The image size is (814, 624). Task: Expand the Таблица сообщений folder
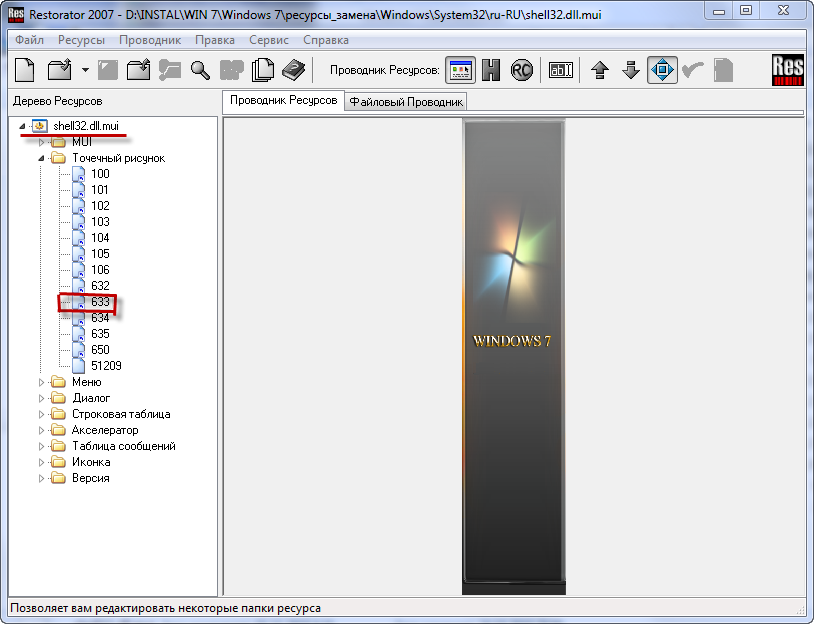[x=42, y=446]
